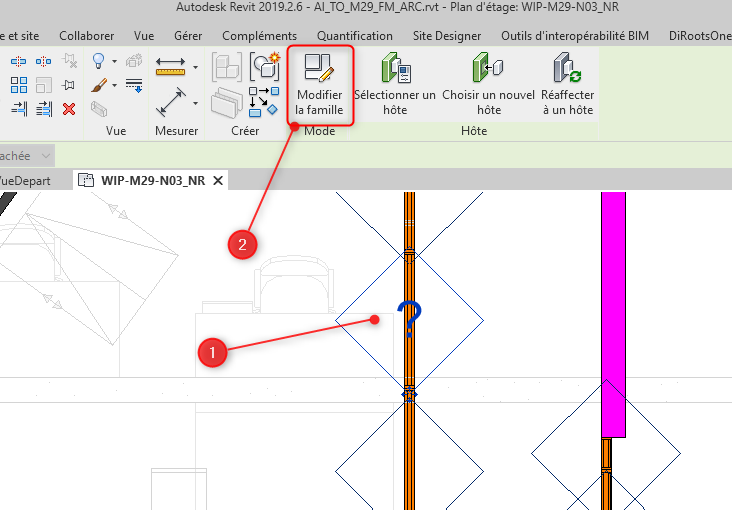Open the Gérer ribbon tab
The width and height of the screenshot is (732, 510).
pos(188,35)
